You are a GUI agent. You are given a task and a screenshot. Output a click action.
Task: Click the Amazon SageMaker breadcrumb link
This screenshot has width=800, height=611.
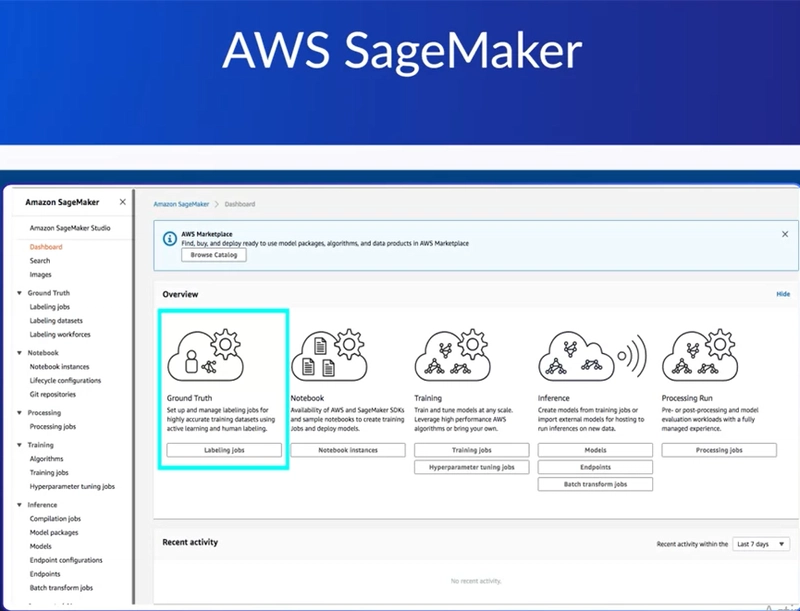181,204
